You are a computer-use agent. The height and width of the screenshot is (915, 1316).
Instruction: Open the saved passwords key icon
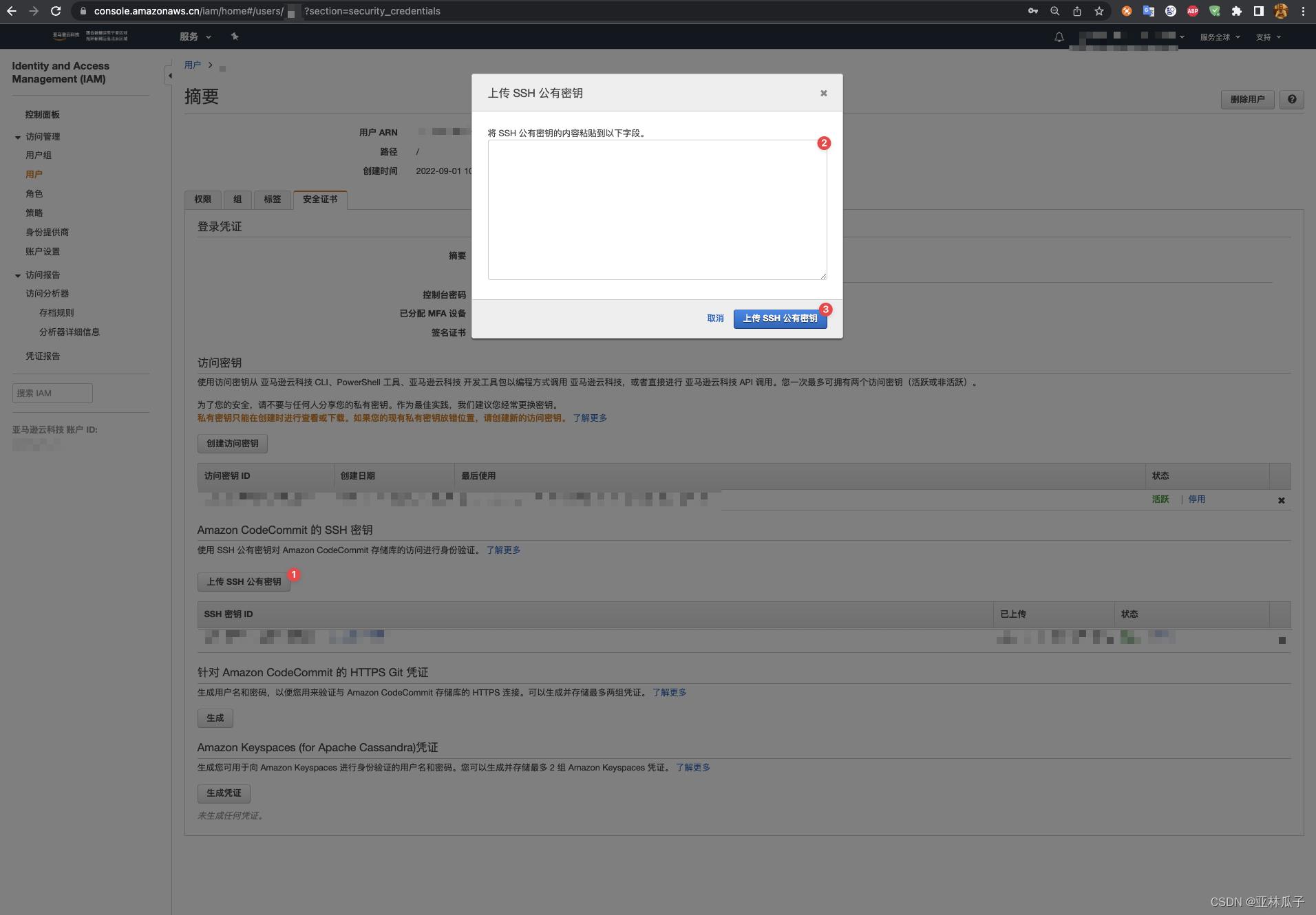(1033, 11)
